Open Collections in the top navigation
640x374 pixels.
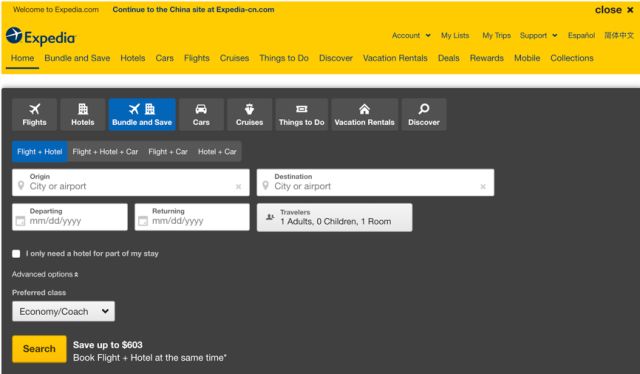pyautogui.click(x=572, y=58)
